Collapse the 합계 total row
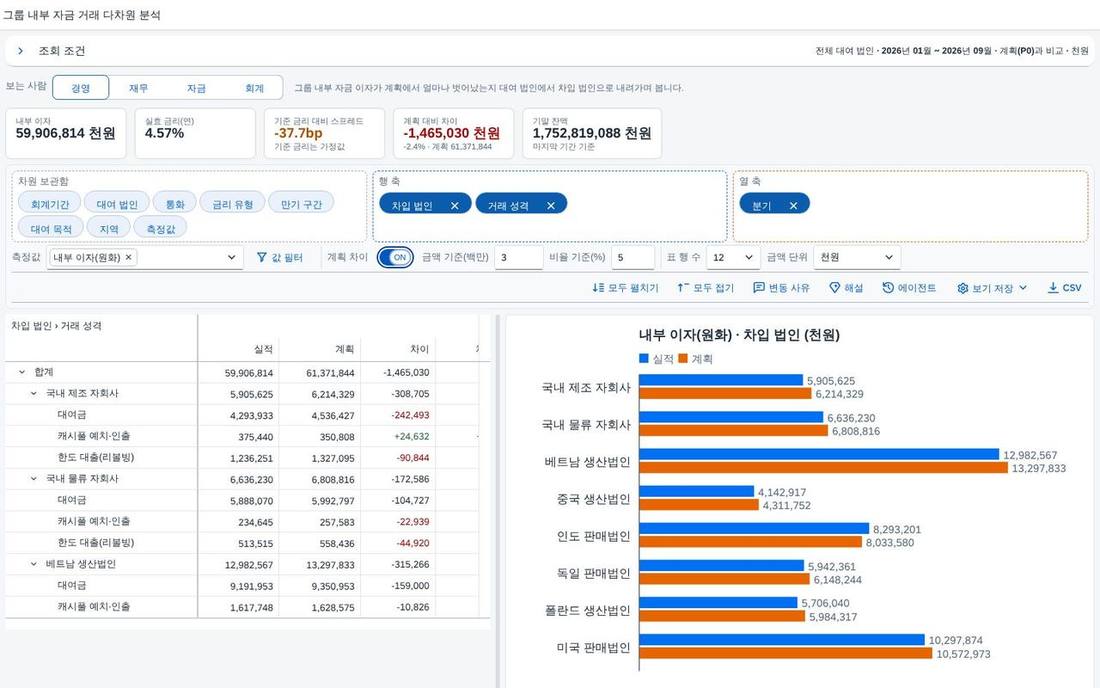Image resolution: width=1100 pixels, height=688 pixels. pyautogui.click(x=22, y=372)
